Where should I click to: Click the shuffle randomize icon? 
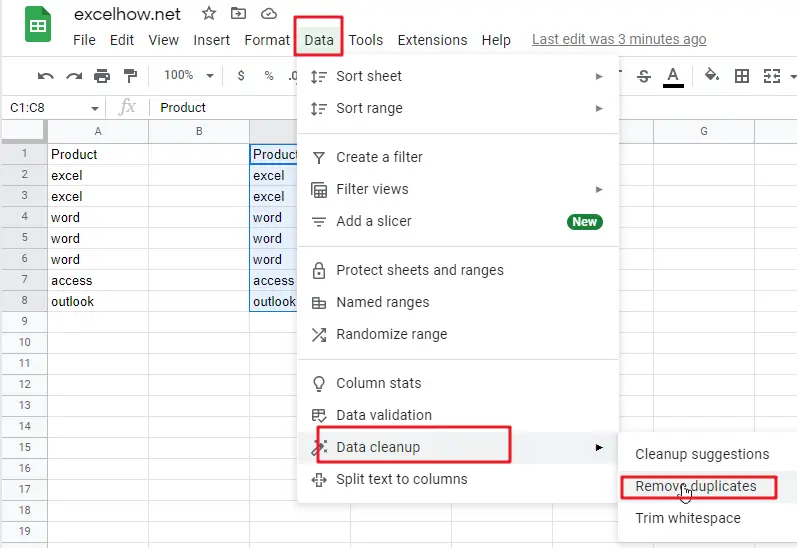(x=319, y=334)
